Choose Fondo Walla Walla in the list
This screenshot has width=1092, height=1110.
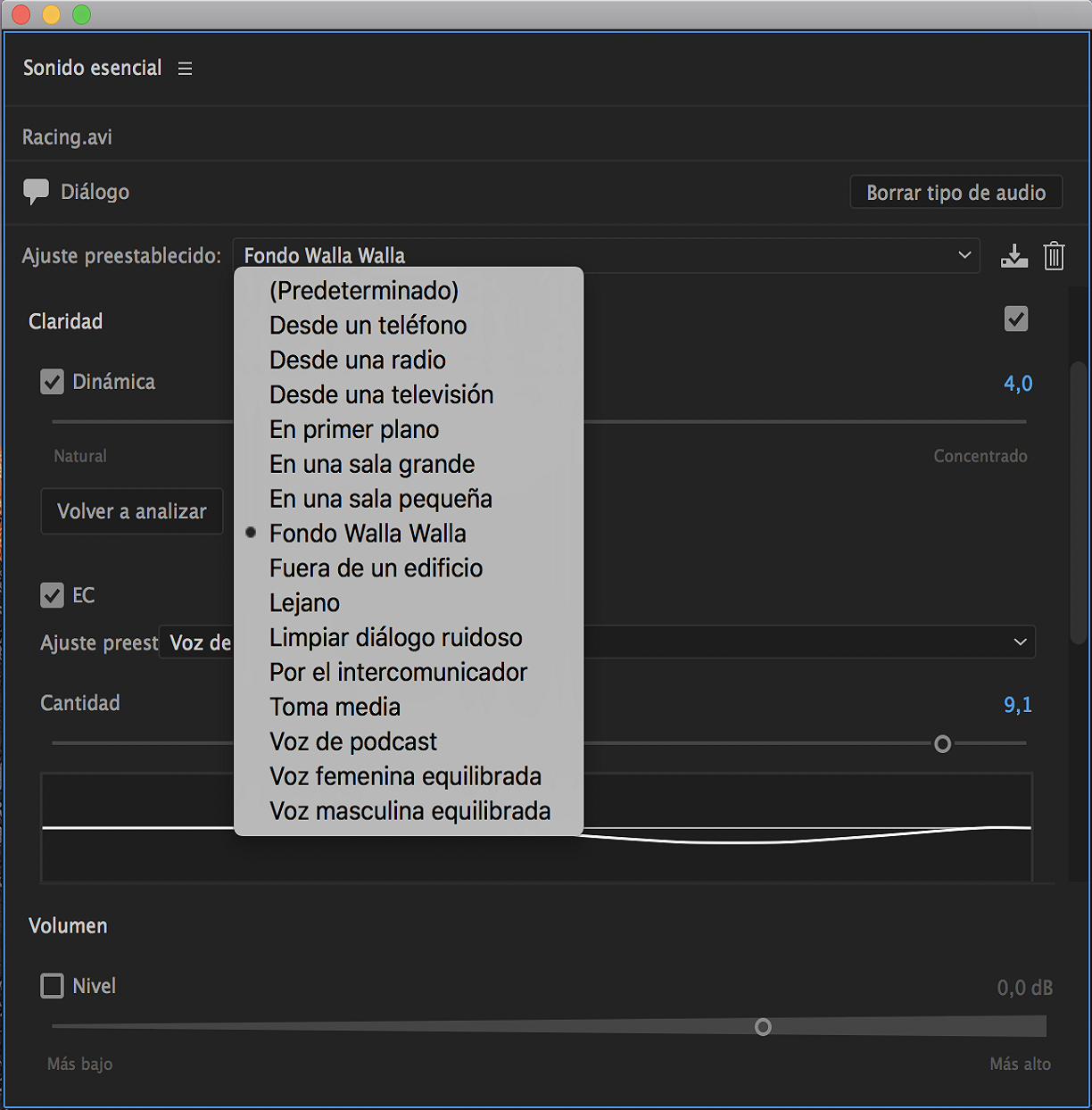point(409,534)
